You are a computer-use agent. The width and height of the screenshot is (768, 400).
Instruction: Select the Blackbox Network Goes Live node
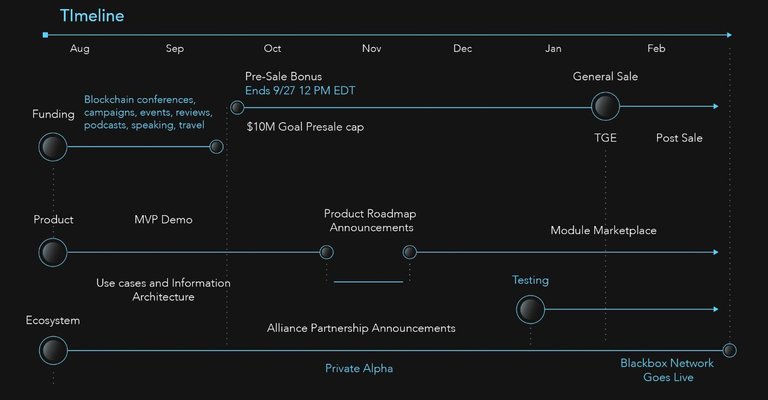[729, 351]
